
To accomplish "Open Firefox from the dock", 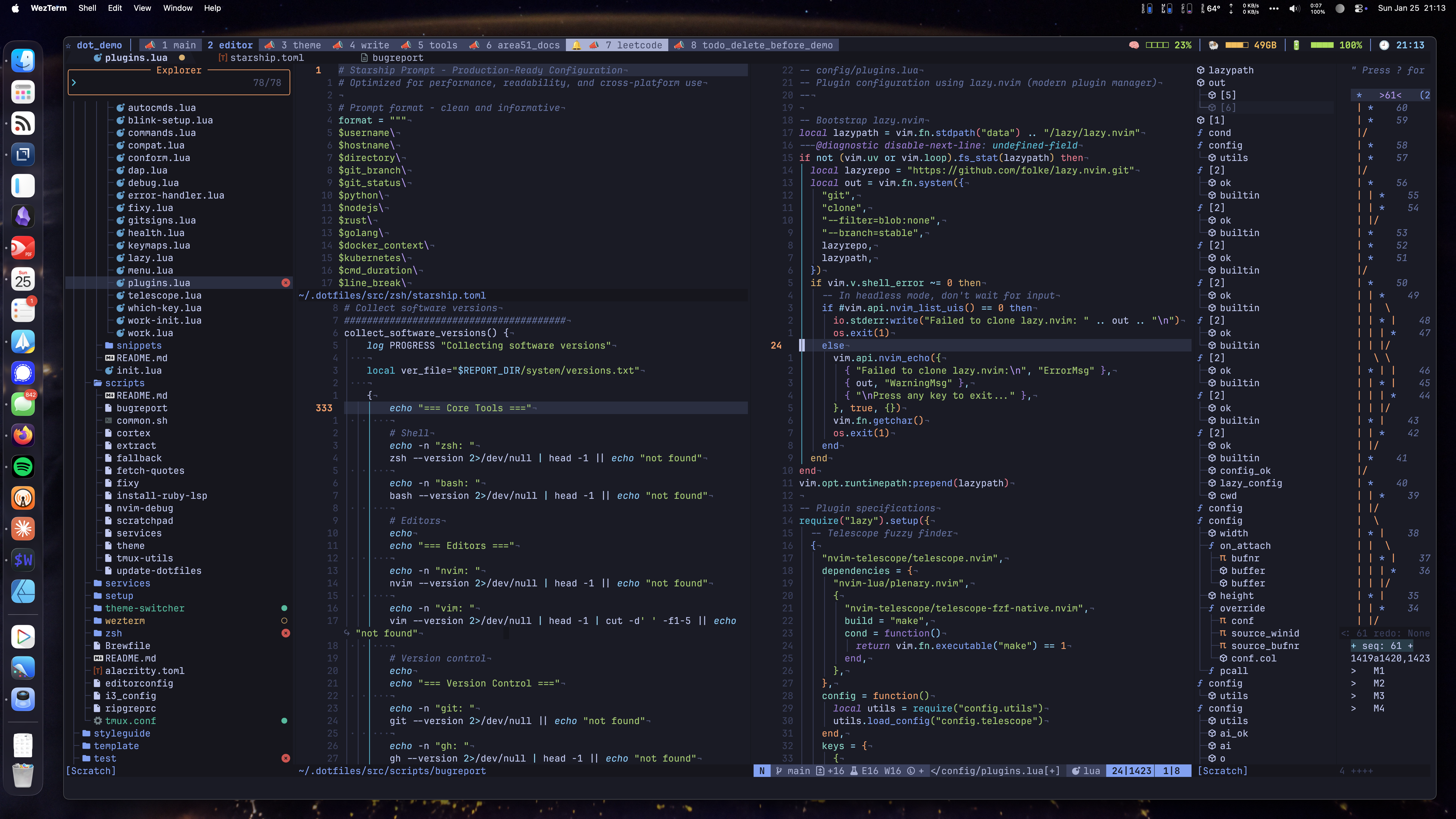I will [23, 435].
